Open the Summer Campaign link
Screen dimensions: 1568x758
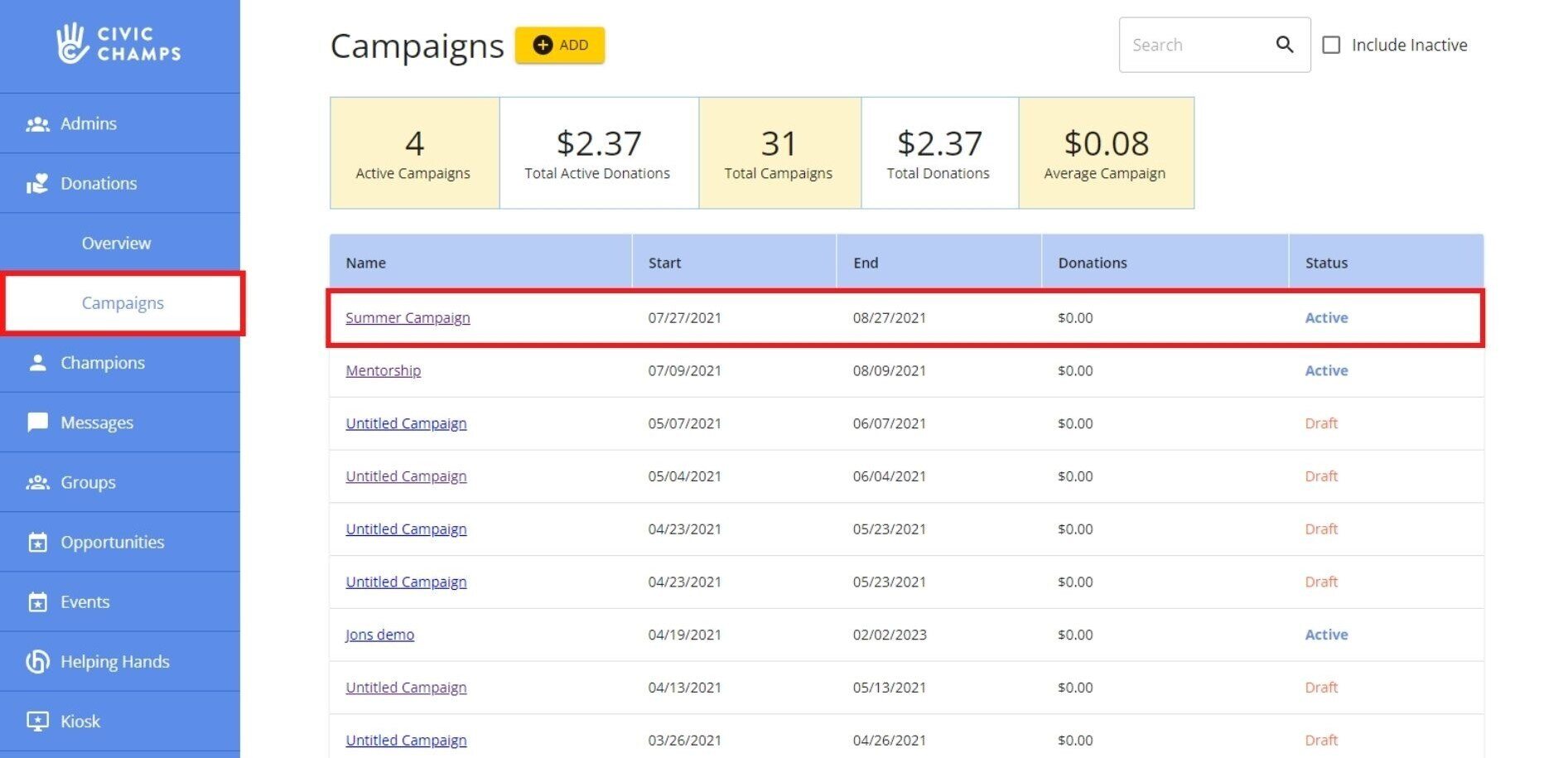(x=408, y=318)
